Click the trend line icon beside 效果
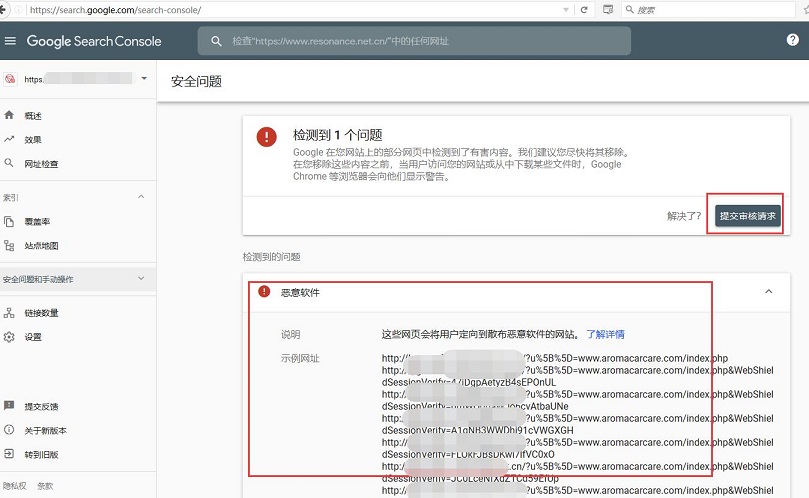The width and height of the screenshot is (809, 498). [x=9, y=139]
